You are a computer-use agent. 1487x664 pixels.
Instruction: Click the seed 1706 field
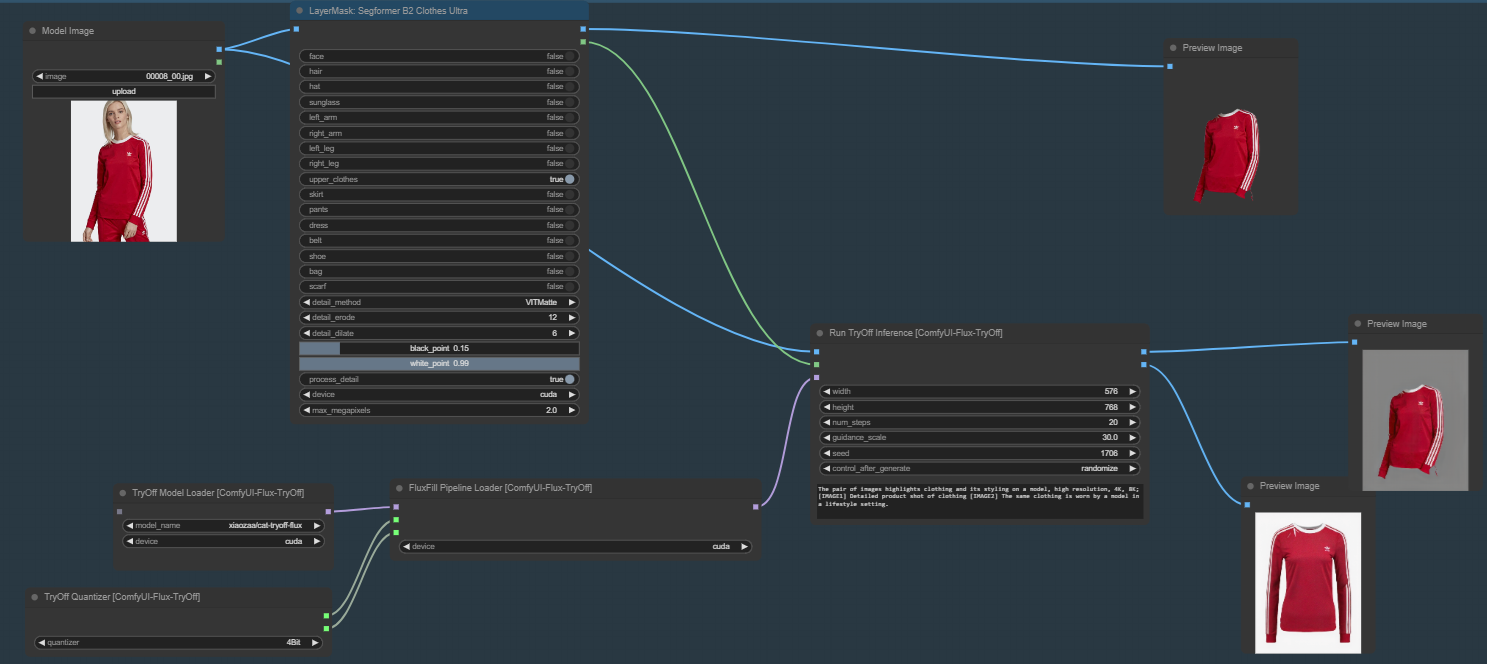[x=979, y=453]
